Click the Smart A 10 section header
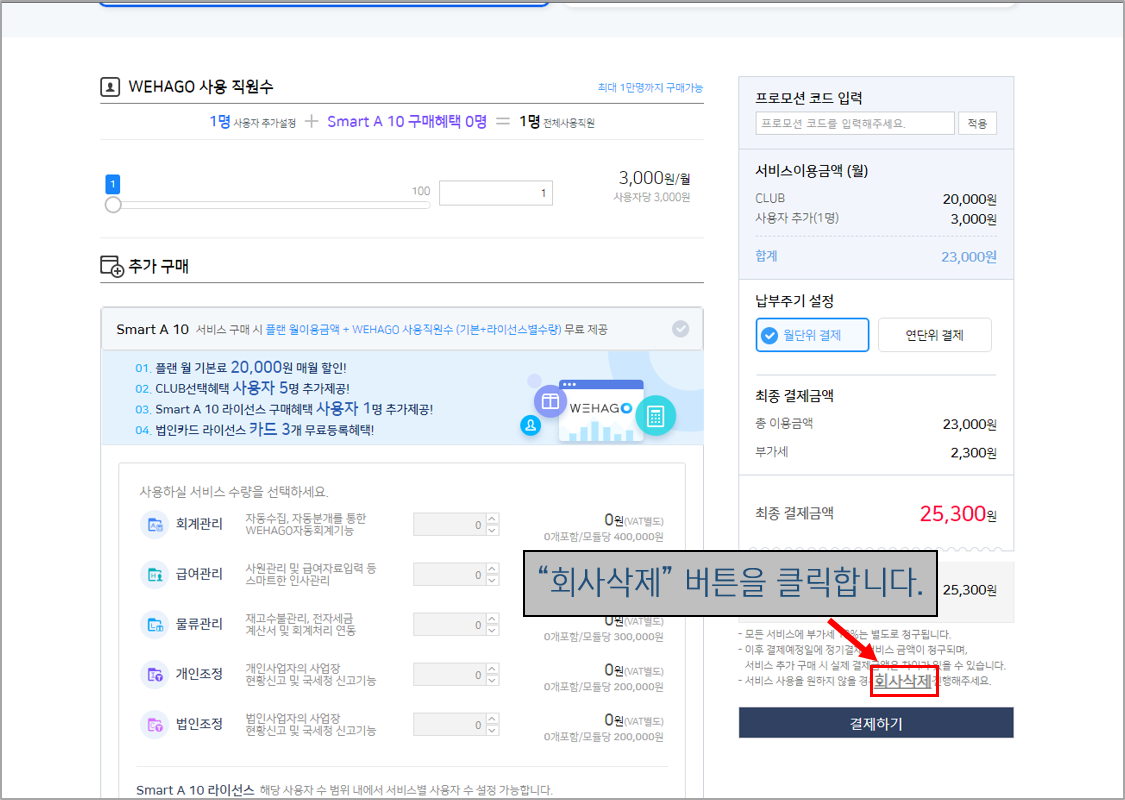Viewport: 1125px width, 800px height. [x=402, y=329]
